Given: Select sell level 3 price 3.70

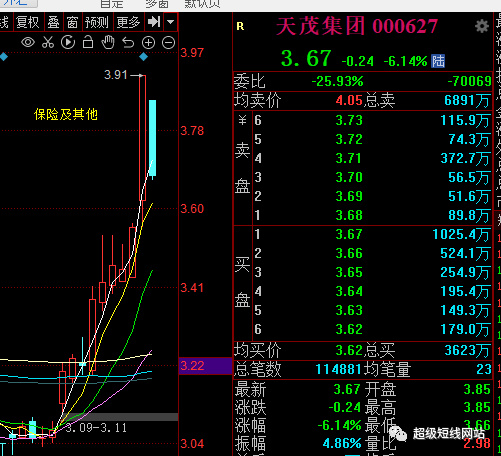Looking at the screenshot, I should tap(349, 177).
